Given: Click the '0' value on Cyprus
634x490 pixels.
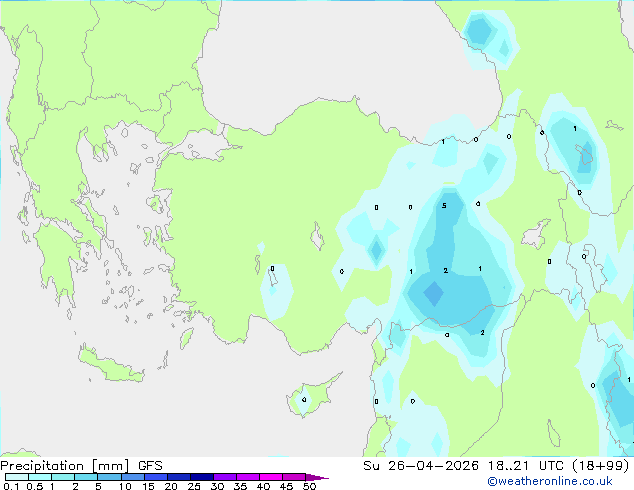Looking at the screenshot, I should pos(304,400).
